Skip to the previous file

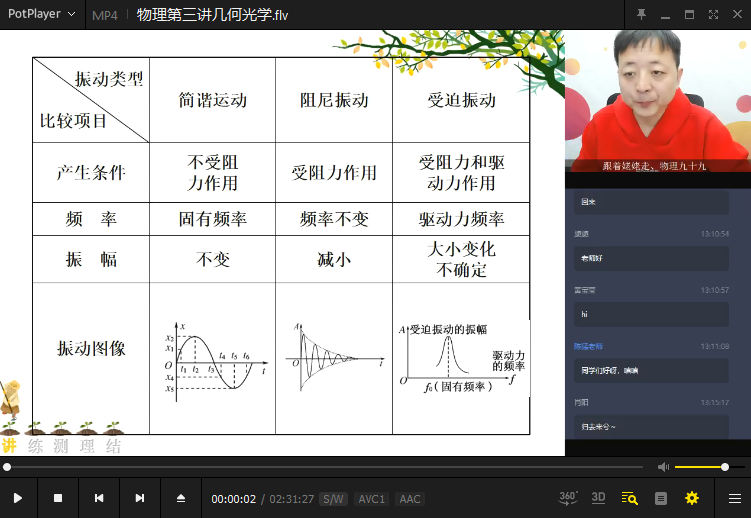click(x=99, y=498)
